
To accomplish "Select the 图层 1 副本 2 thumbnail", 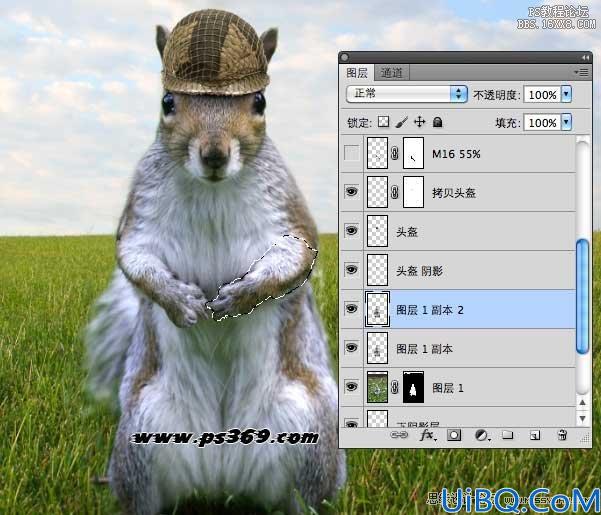I will point(377,309).
